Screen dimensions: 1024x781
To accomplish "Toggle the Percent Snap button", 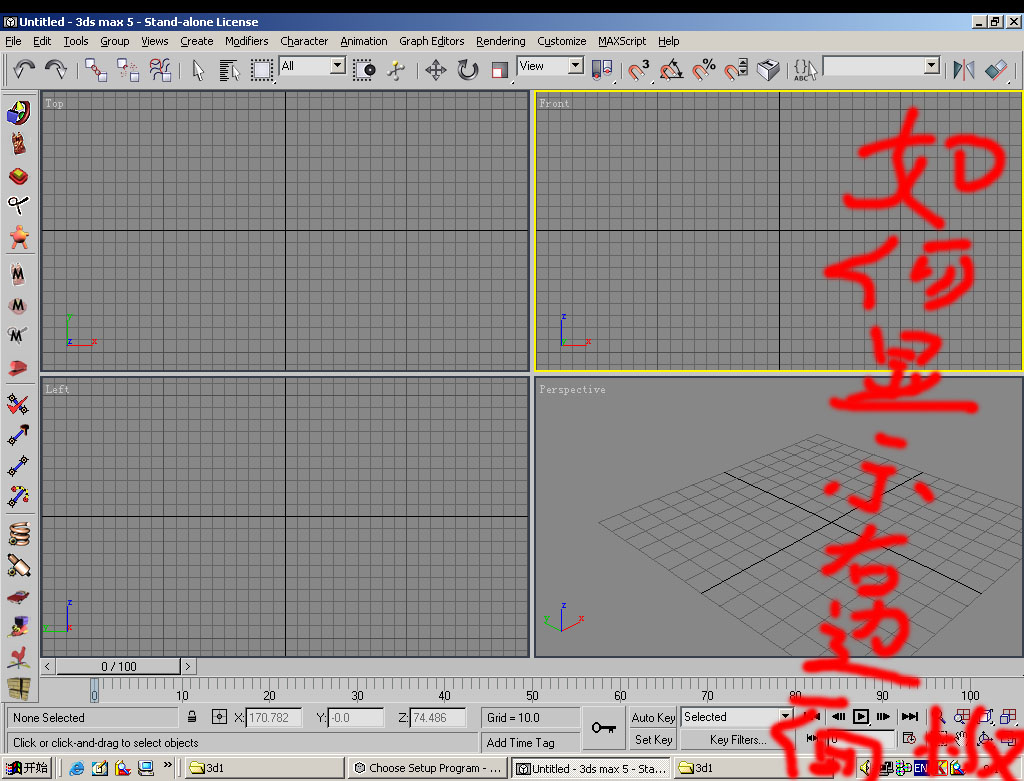I will (x=703, y=69).
